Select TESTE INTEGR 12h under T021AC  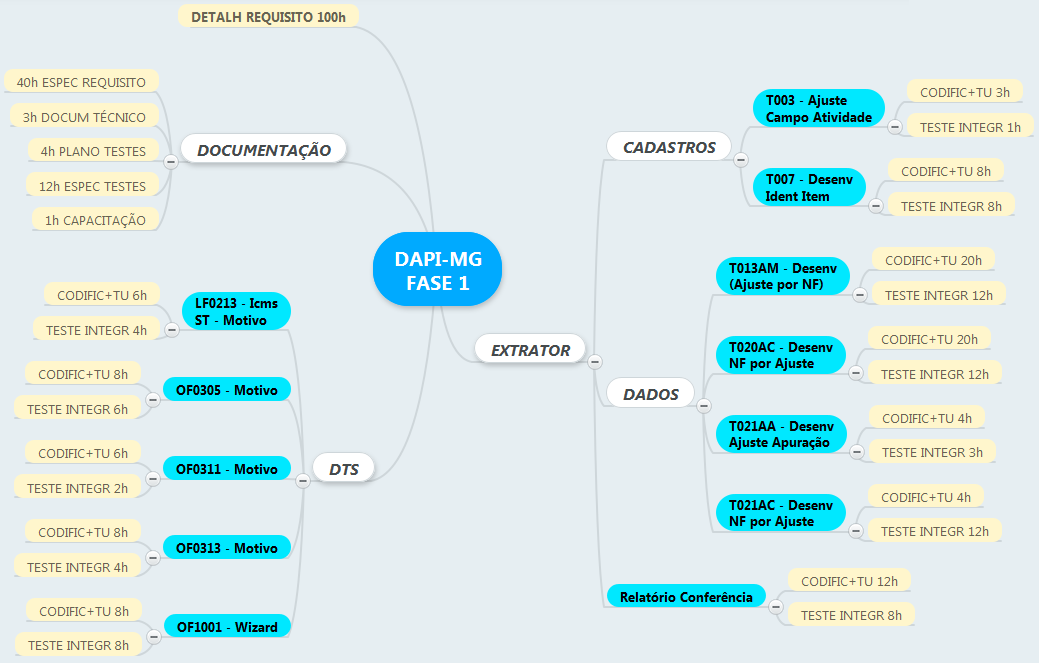(x=934, y=531)
